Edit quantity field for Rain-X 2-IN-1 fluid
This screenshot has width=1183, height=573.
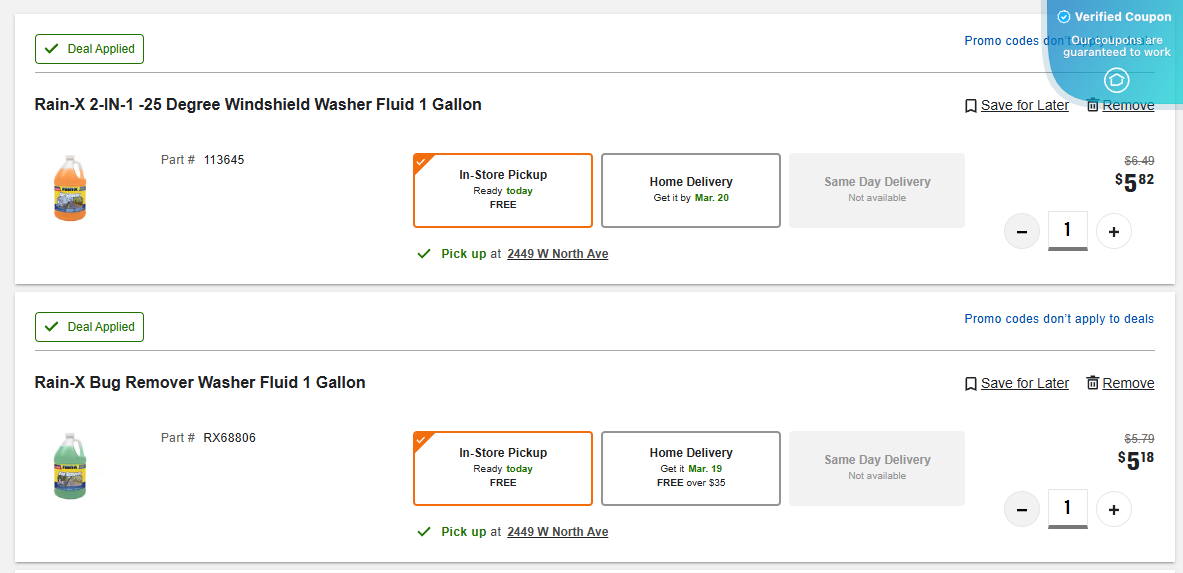[1067, 230]
